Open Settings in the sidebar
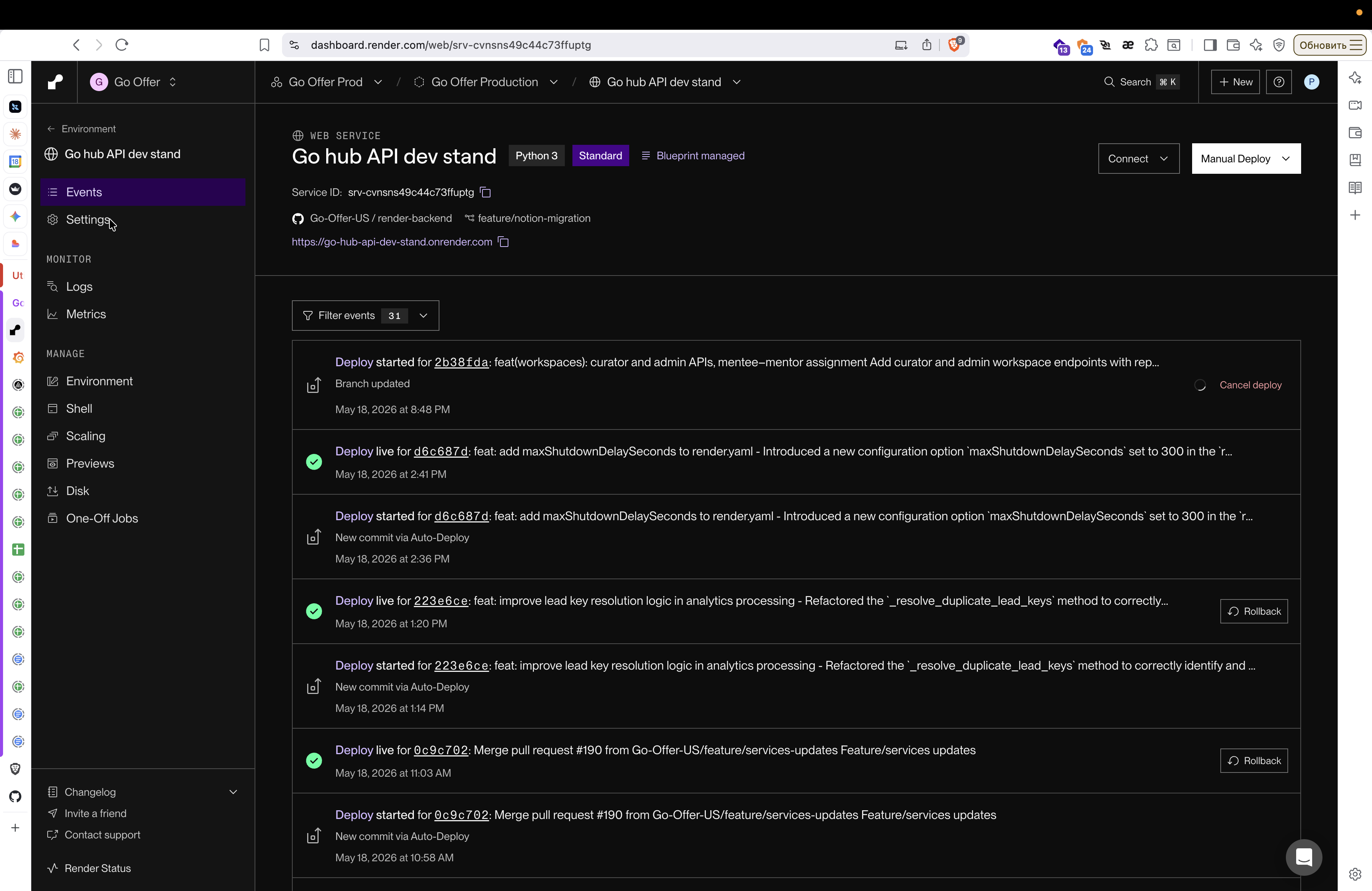Image resolution: width=1372 pixels, height=891 pixels. click(143, 220)
